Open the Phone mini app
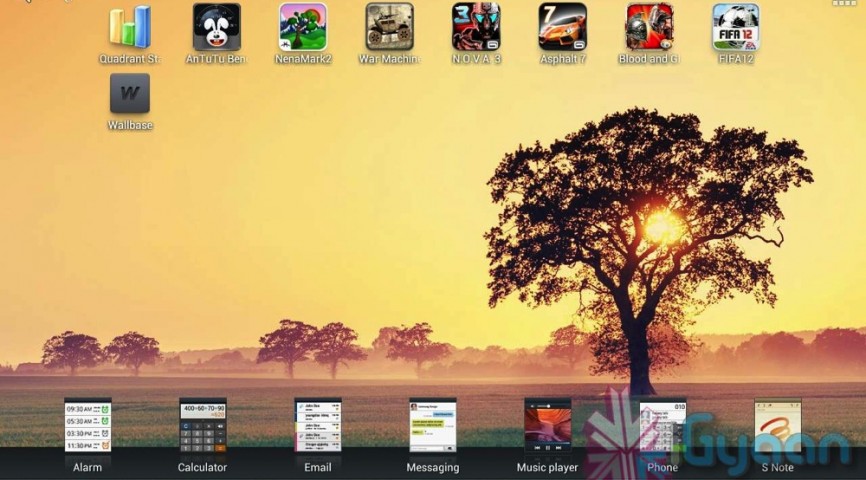This screenshot has height=480, width=866. click(x=662, y=424)
